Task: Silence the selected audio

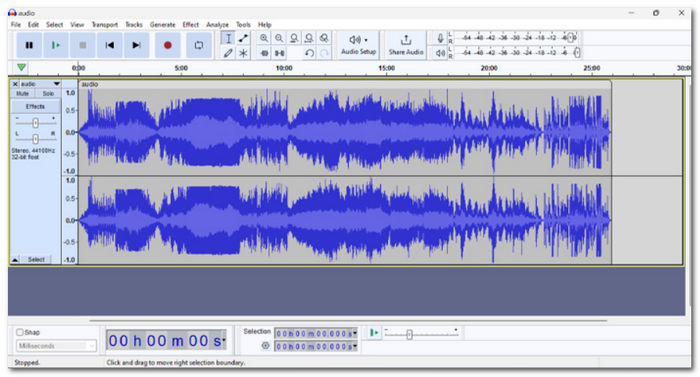Action: click(x=279, y=53)
